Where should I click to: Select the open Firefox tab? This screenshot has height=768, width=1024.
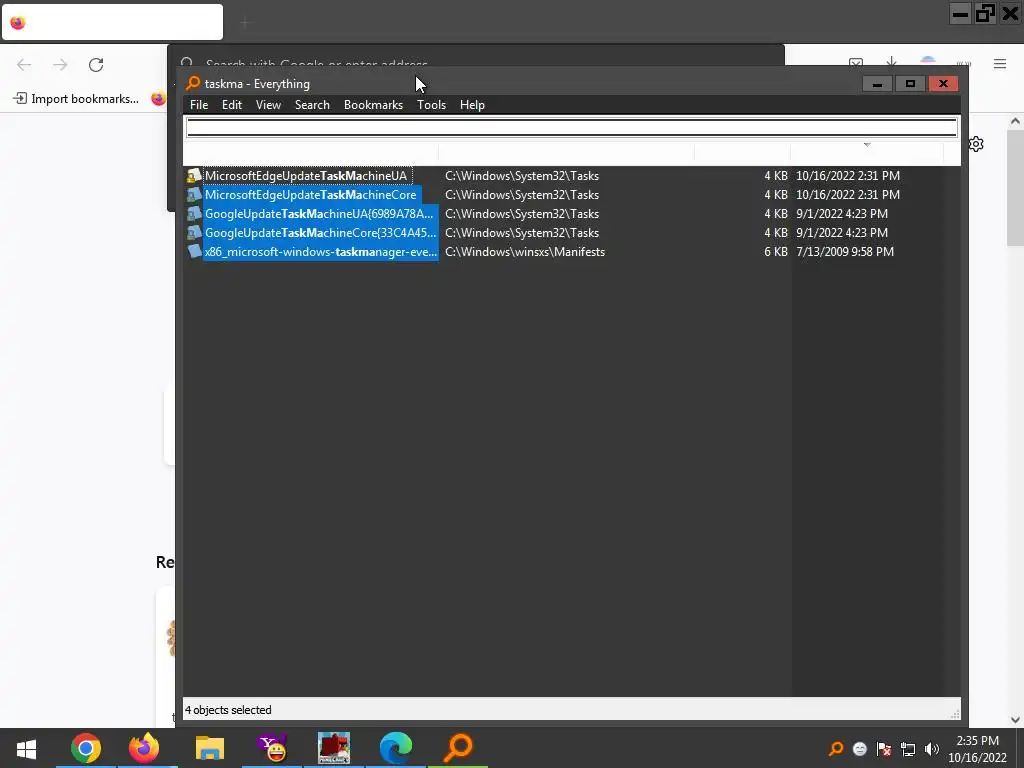tap(112, 22)
